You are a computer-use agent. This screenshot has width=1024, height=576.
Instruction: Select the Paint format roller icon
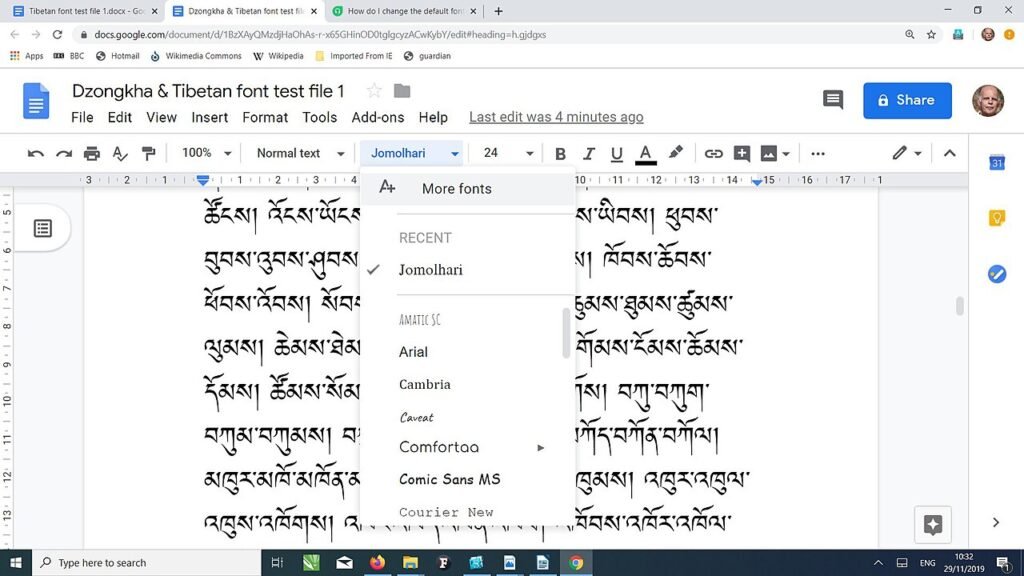(148, 153)
